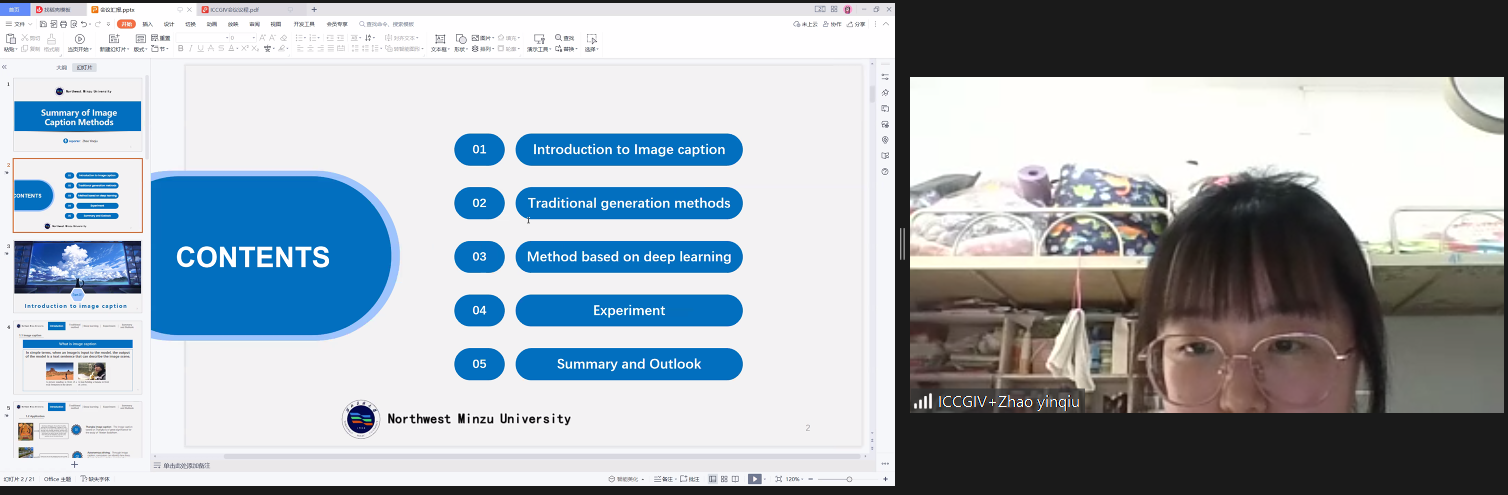The width and height of the screenshot is (1508, 495).
Task: Switch to the Outline tab in slide panel
Action: pos(61,67)
